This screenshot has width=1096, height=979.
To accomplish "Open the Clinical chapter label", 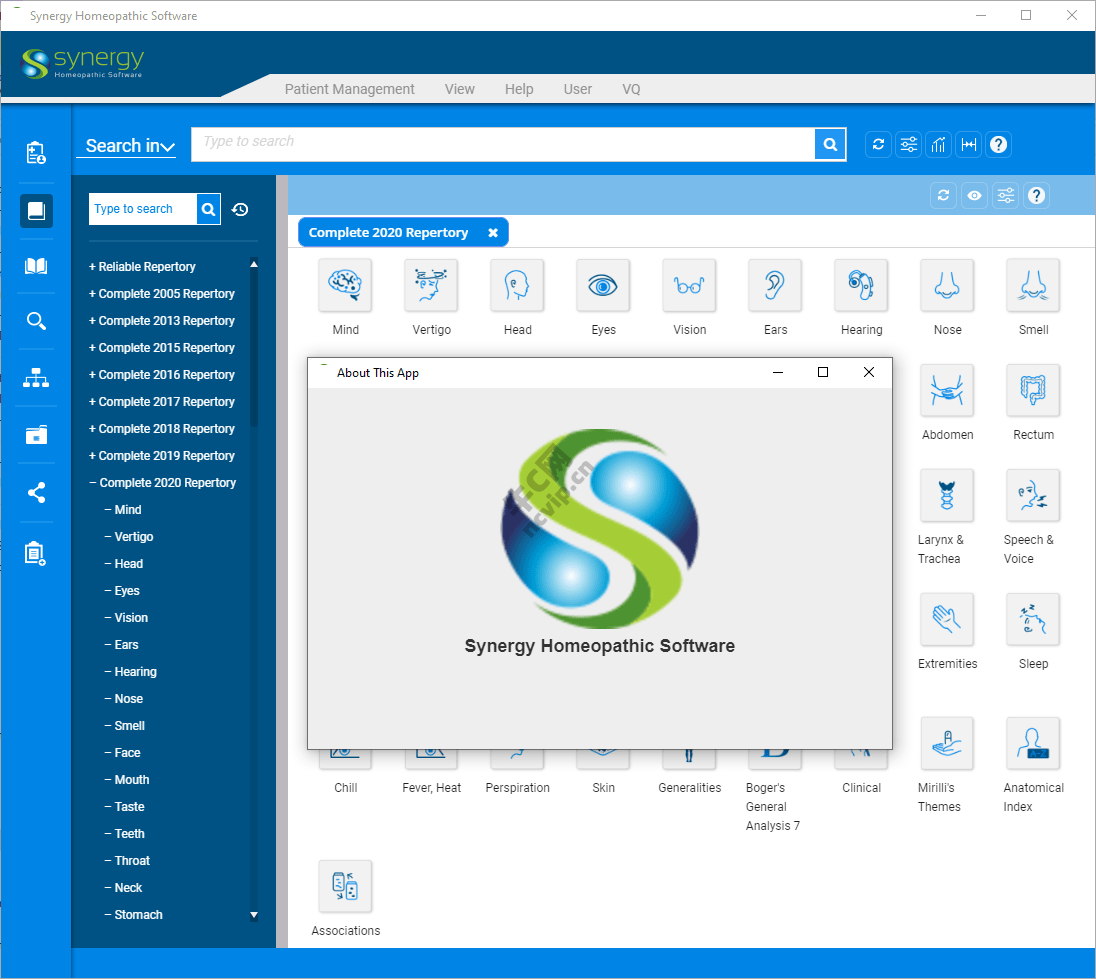I will click(861, 788).
